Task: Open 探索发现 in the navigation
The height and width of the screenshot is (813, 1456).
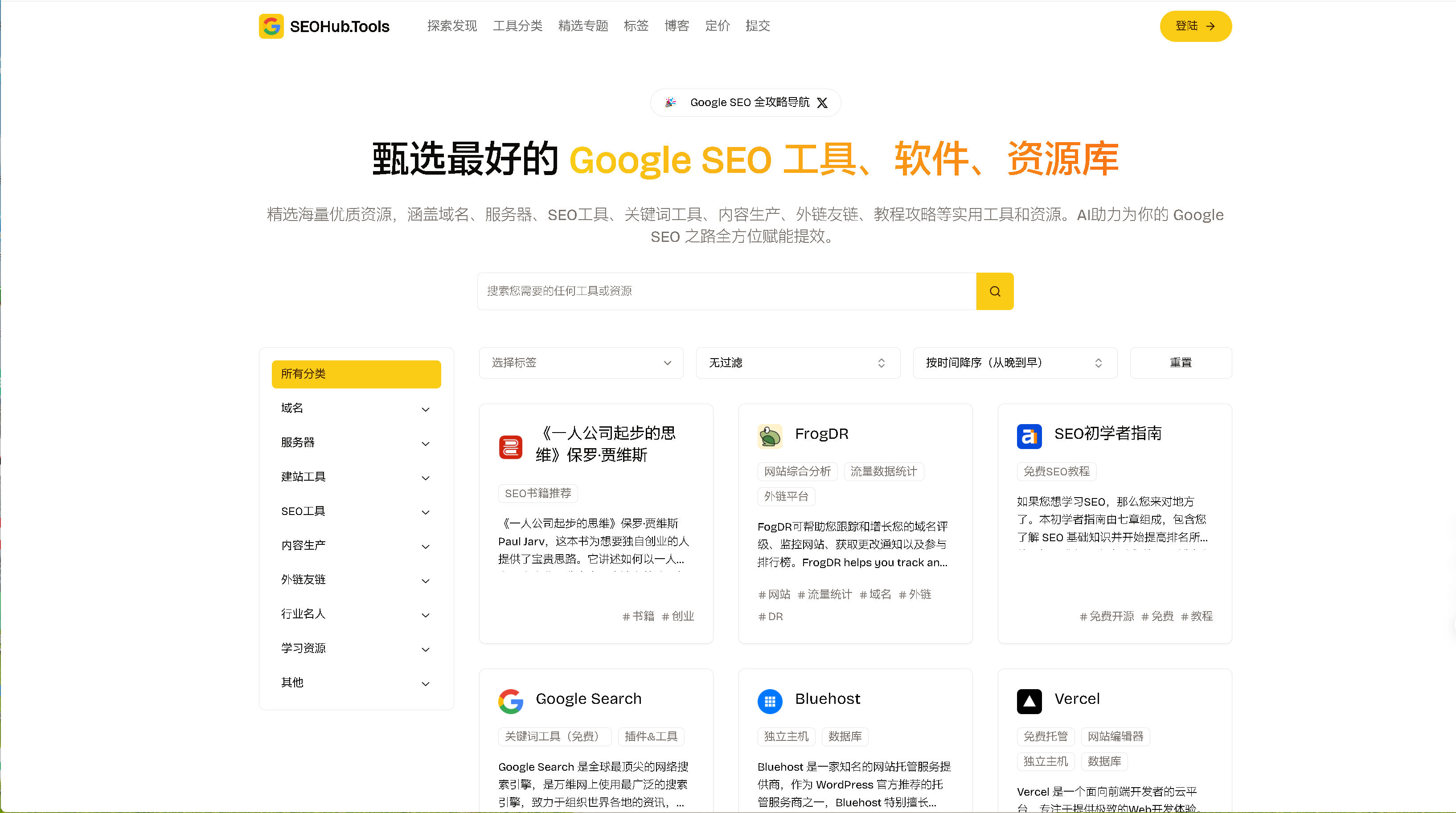Action: pos(451,26)
